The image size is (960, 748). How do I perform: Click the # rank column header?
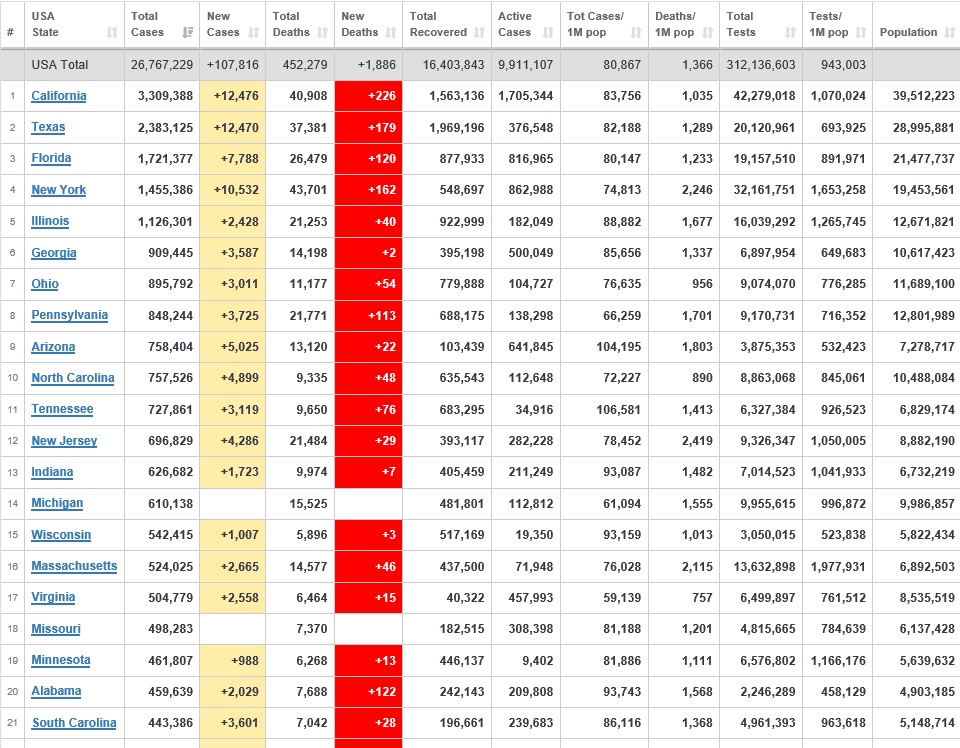point(11,32)
